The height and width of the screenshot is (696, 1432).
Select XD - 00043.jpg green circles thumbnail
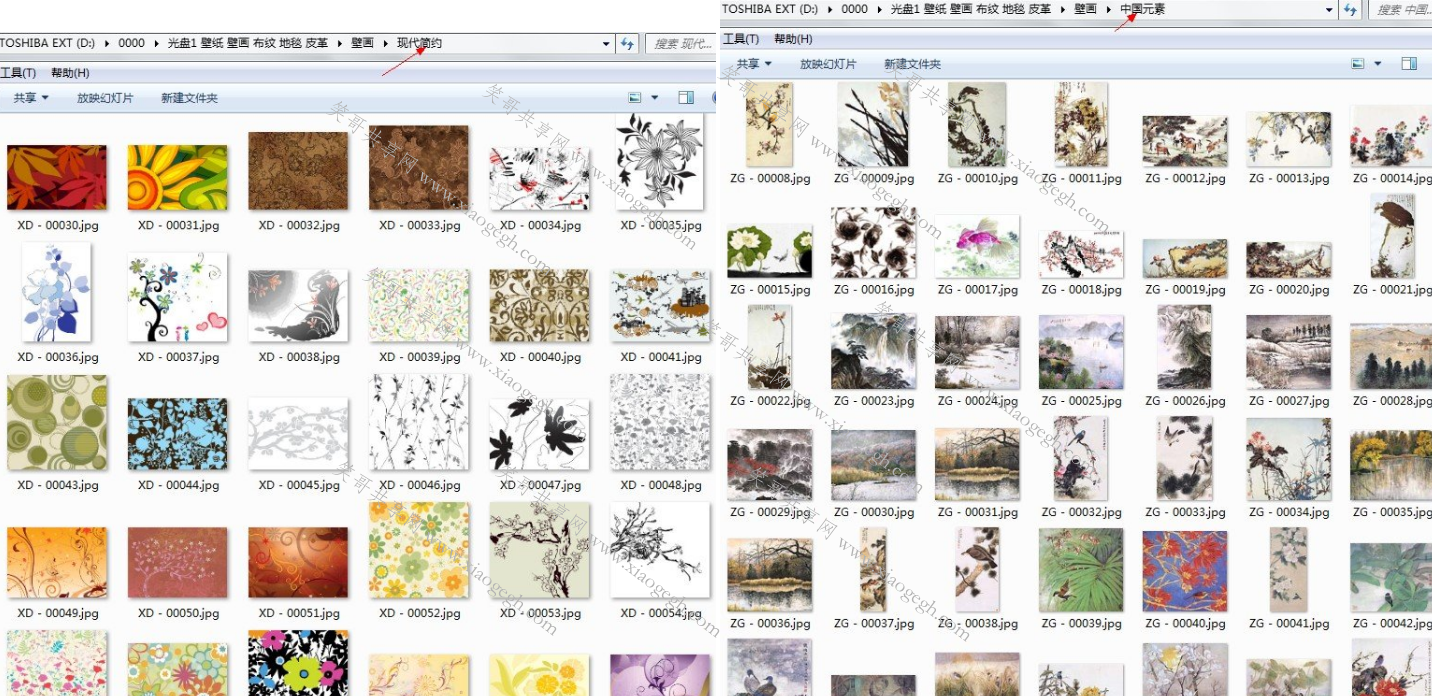click(x=57, y=422)
